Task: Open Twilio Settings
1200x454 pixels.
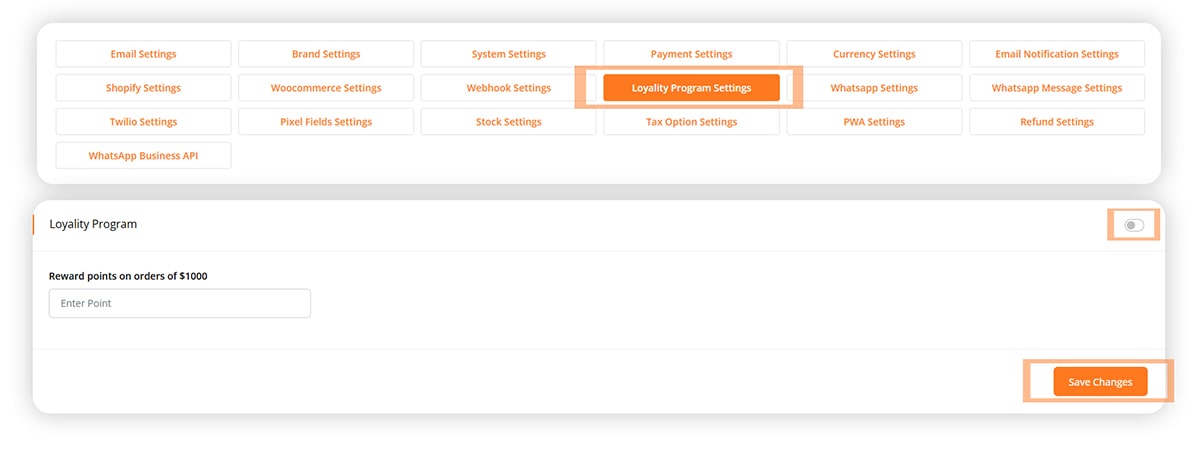Action: pos(143,122)
